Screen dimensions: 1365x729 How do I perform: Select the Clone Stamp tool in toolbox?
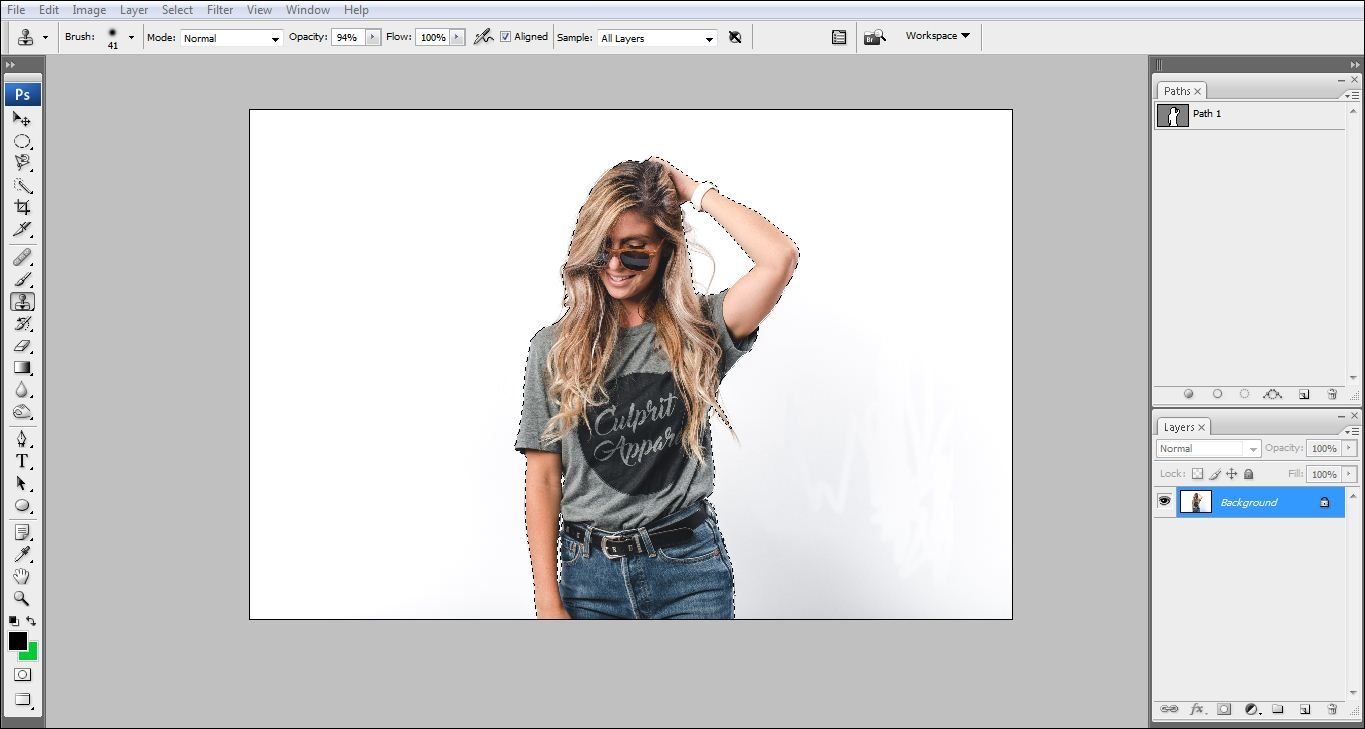click(x=22, y=301)
